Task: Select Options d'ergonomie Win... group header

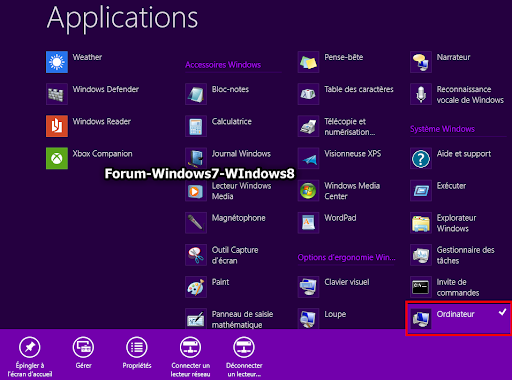Action: click(346, 257)
